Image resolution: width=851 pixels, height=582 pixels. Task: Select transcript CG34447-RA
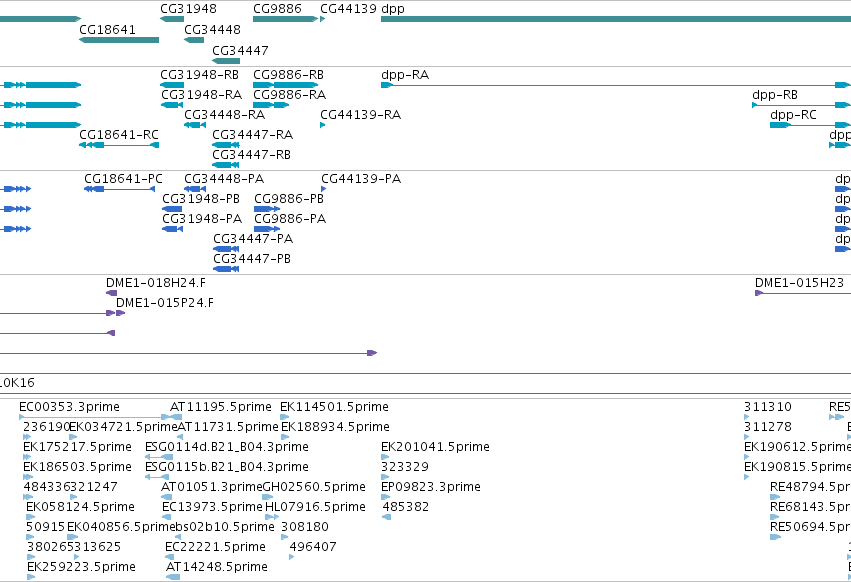tap(252, 135)
